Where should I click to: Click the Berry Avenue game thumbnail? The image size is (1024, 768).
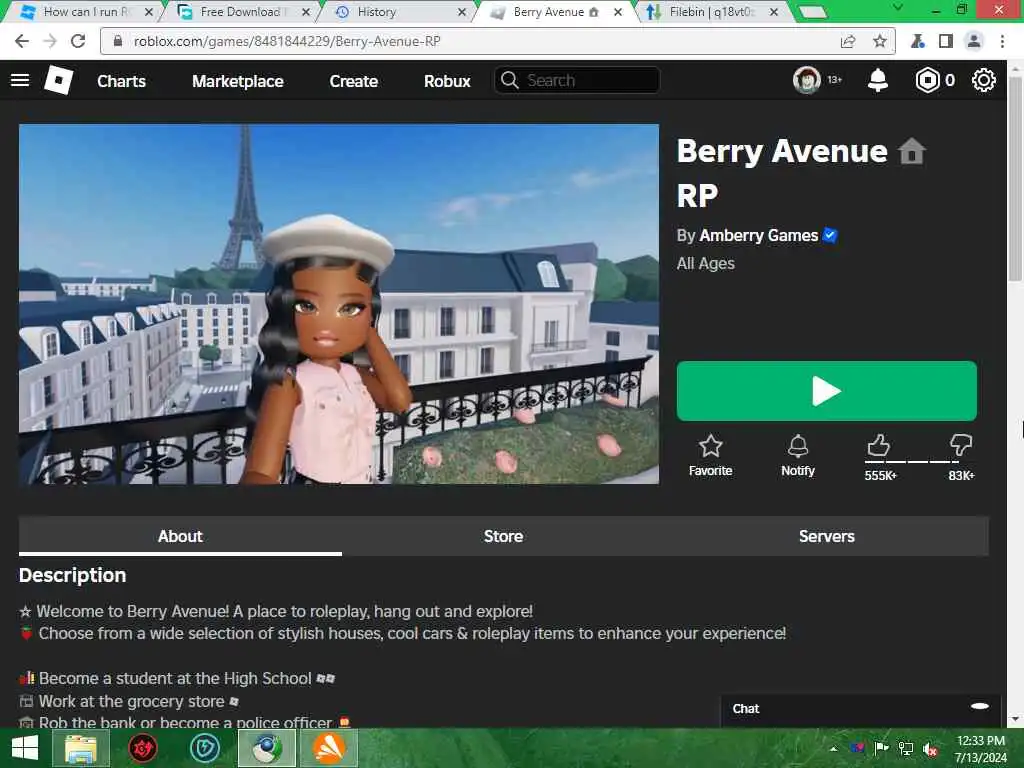click(339, 304)
